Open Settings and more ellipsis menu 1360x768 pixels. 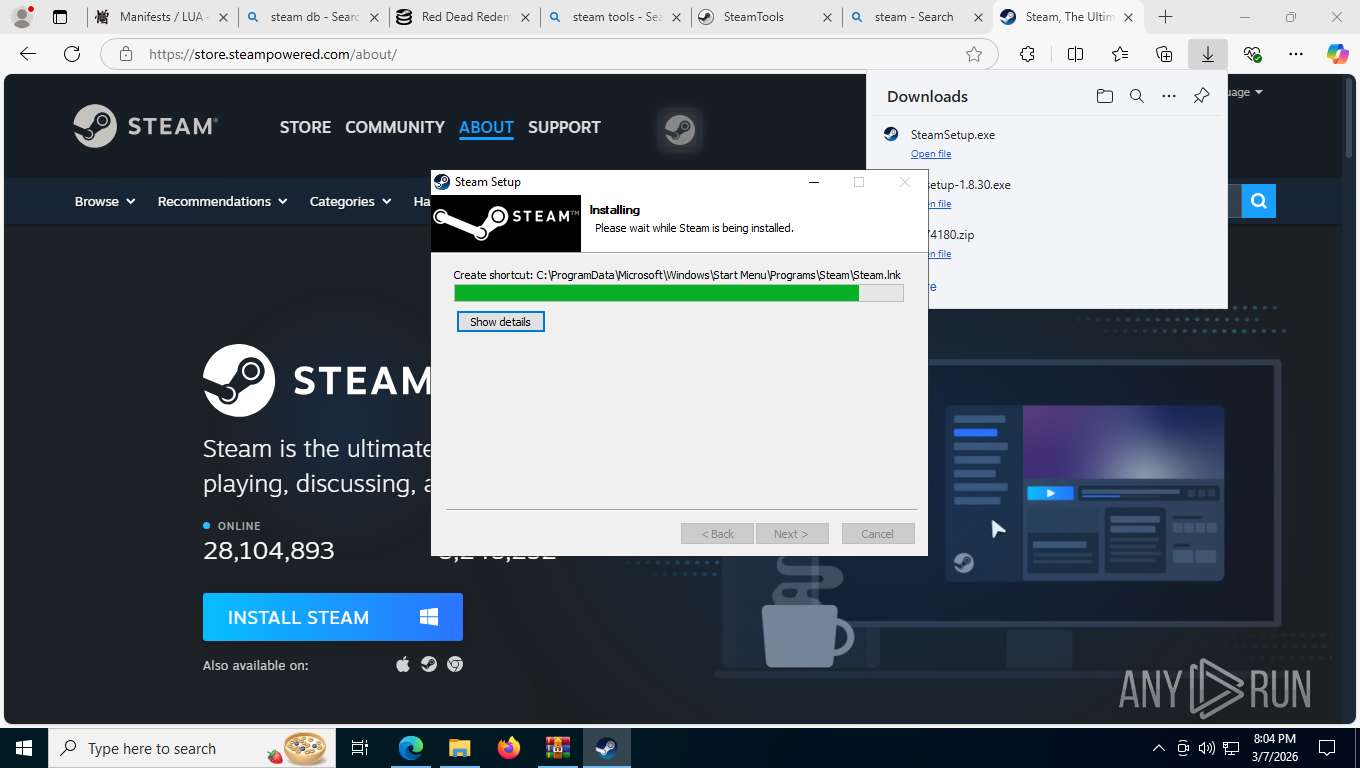tap(1296, 54)
